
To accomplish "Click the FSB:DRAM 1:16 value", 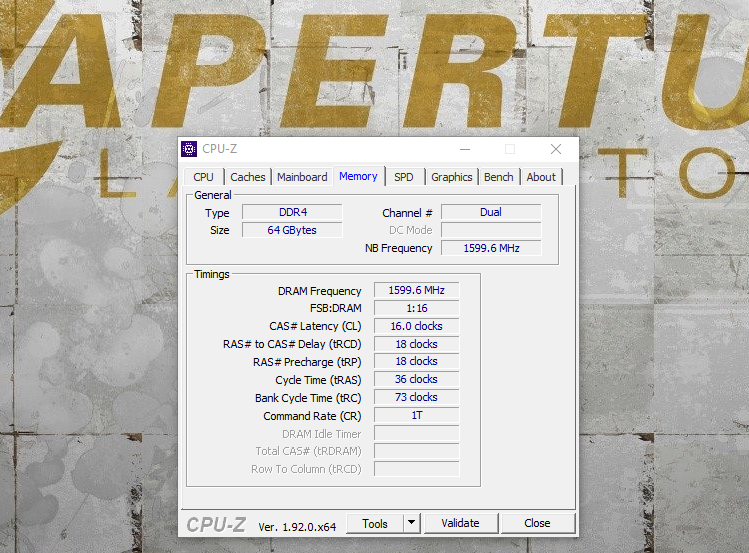I will click(417, 308).
